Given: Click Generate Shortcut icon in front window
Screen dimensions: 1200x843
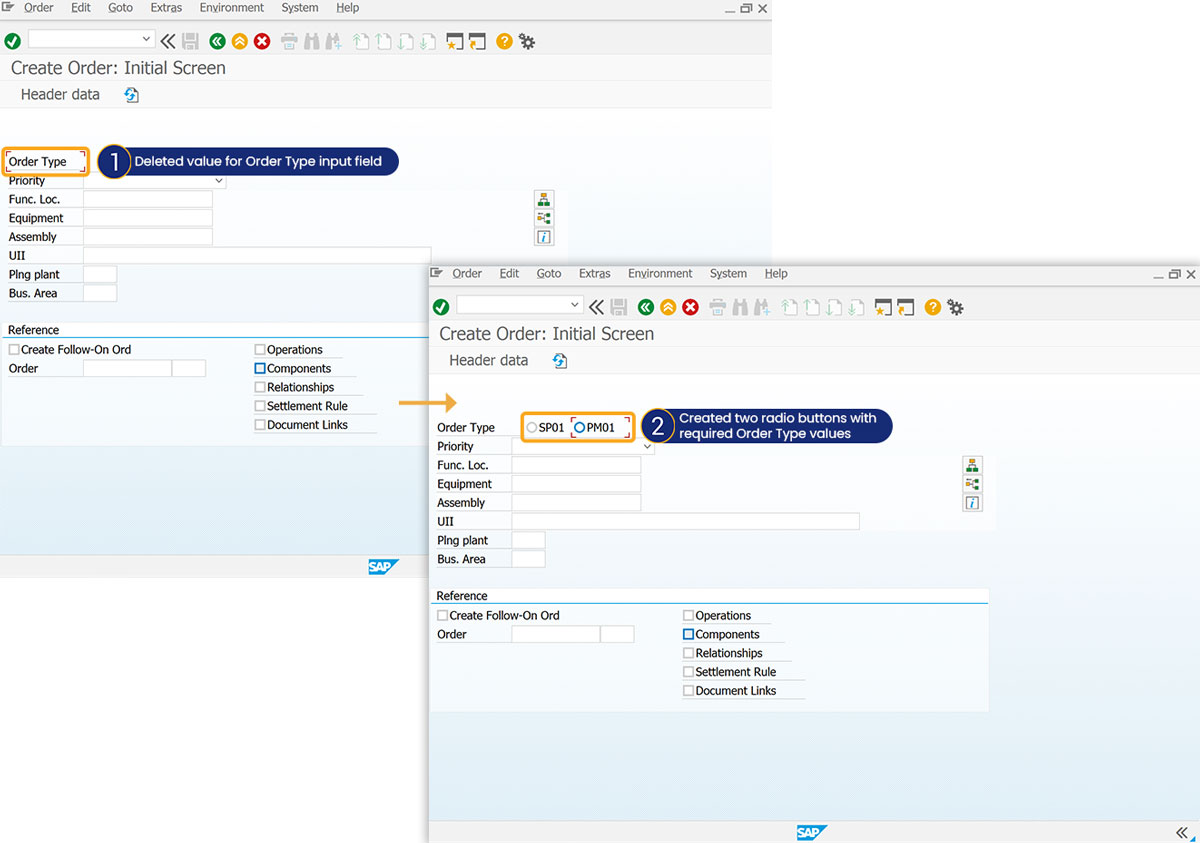Looking at the screenshot, I should (x=906, y=307).
